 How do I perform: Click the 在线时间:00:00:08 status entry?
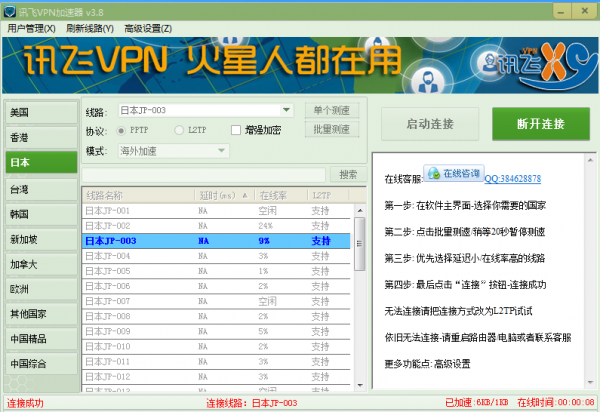(556, 402)
